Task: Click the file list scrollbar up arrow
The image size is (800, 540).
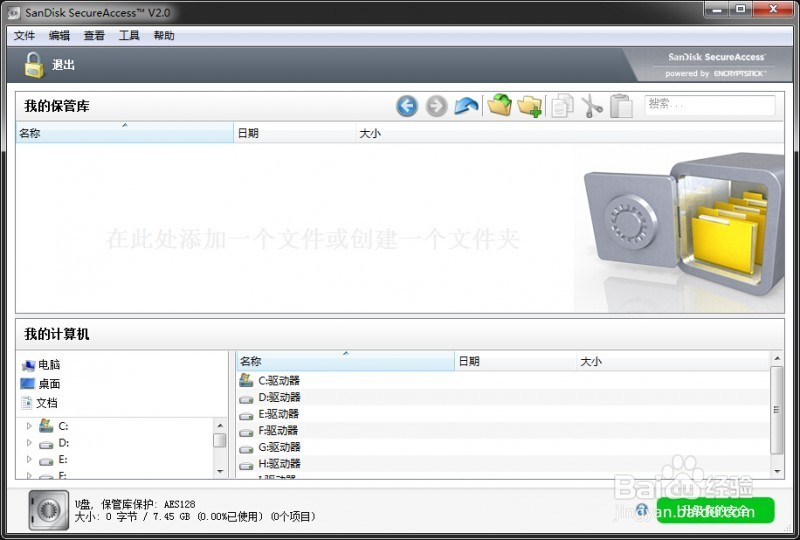Action: point(777,358)
